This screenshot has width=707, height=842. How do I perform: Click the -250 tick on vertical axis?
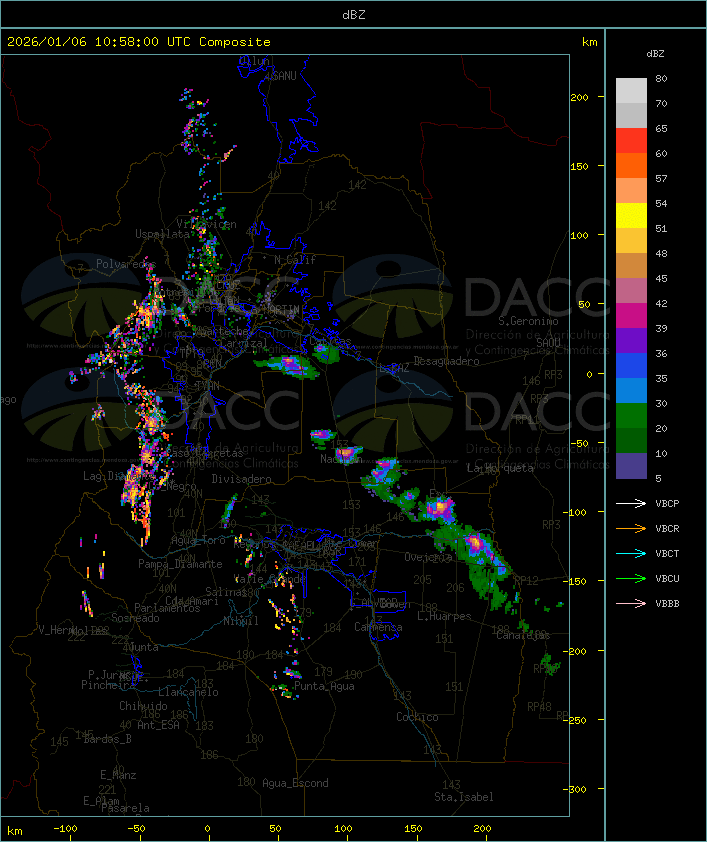click(577, 720)
